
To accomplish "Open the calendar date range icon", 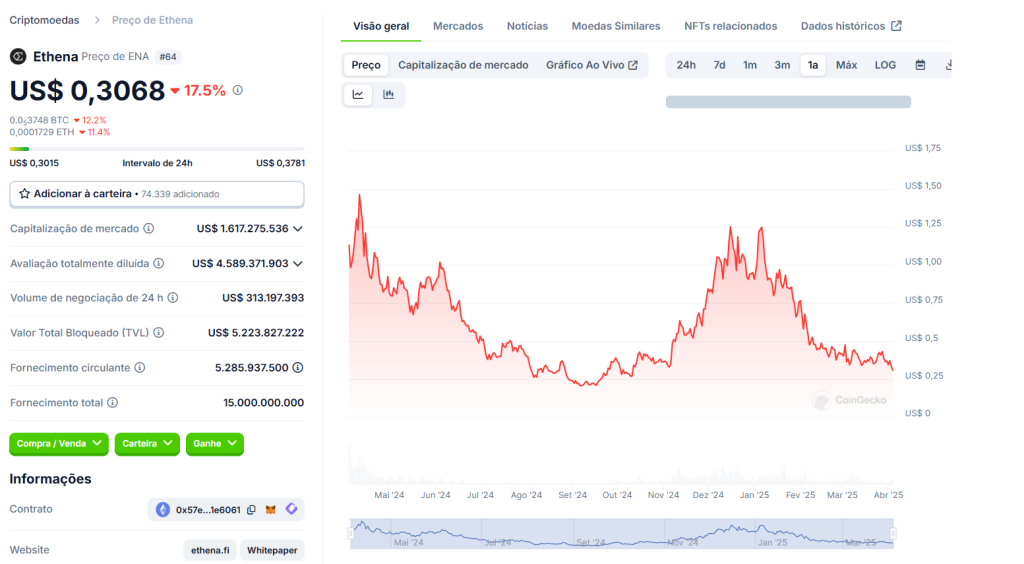I will (x=920, y=65).
